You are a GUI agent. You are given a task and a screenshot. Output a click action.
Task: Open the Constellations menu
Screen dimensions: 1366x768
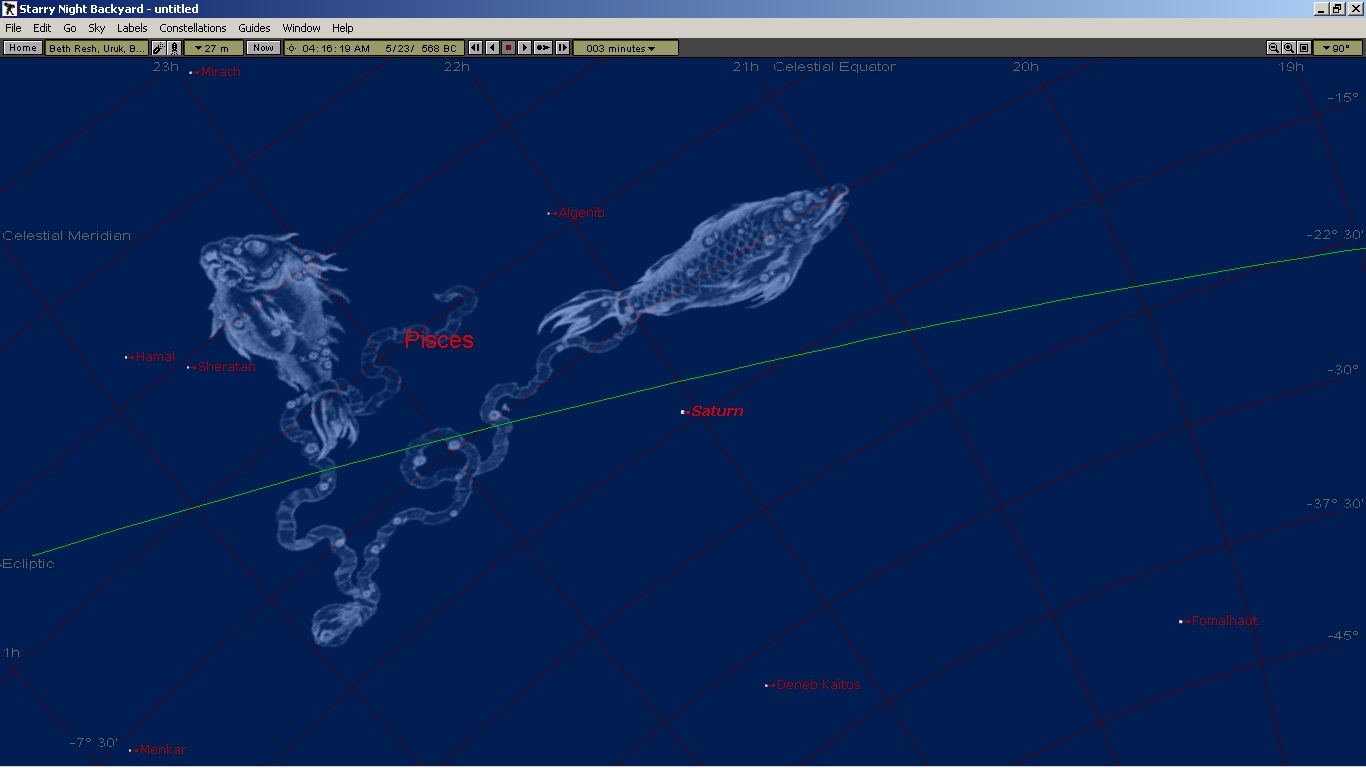coord(193,28)
